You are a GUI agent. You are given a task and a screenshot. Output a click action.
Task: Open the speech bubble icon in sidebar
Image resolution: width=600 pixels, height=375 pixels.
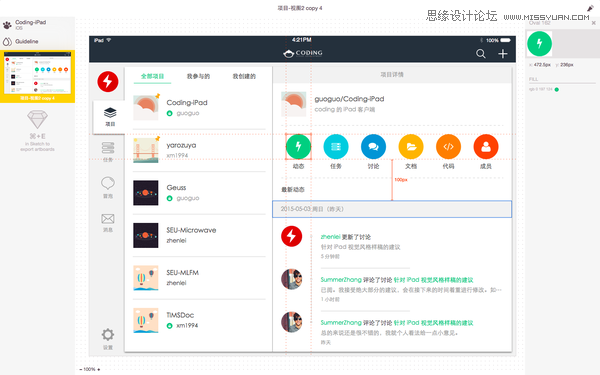[108, 183]
